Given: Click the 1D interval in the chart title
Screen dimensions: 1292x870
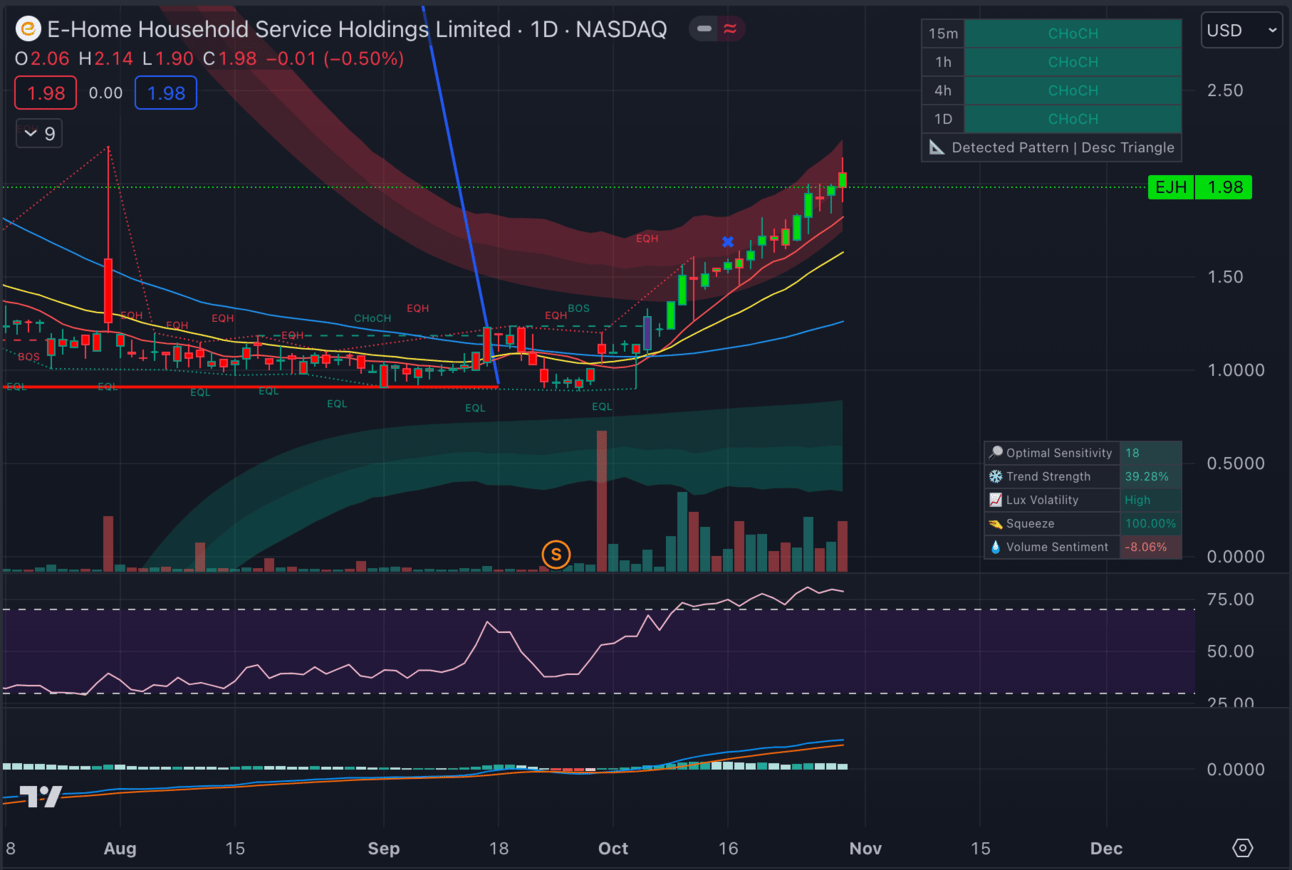Looking at the screenshot, I should tap(544, 29).
